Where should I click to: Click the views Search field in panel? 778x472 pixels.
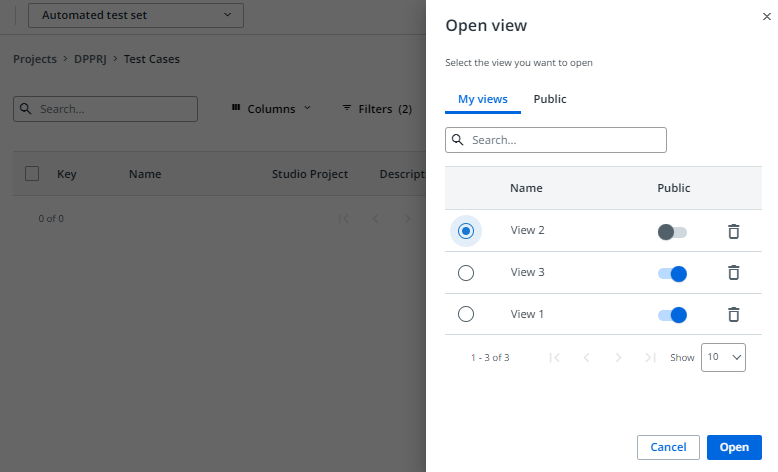(556, 140)
